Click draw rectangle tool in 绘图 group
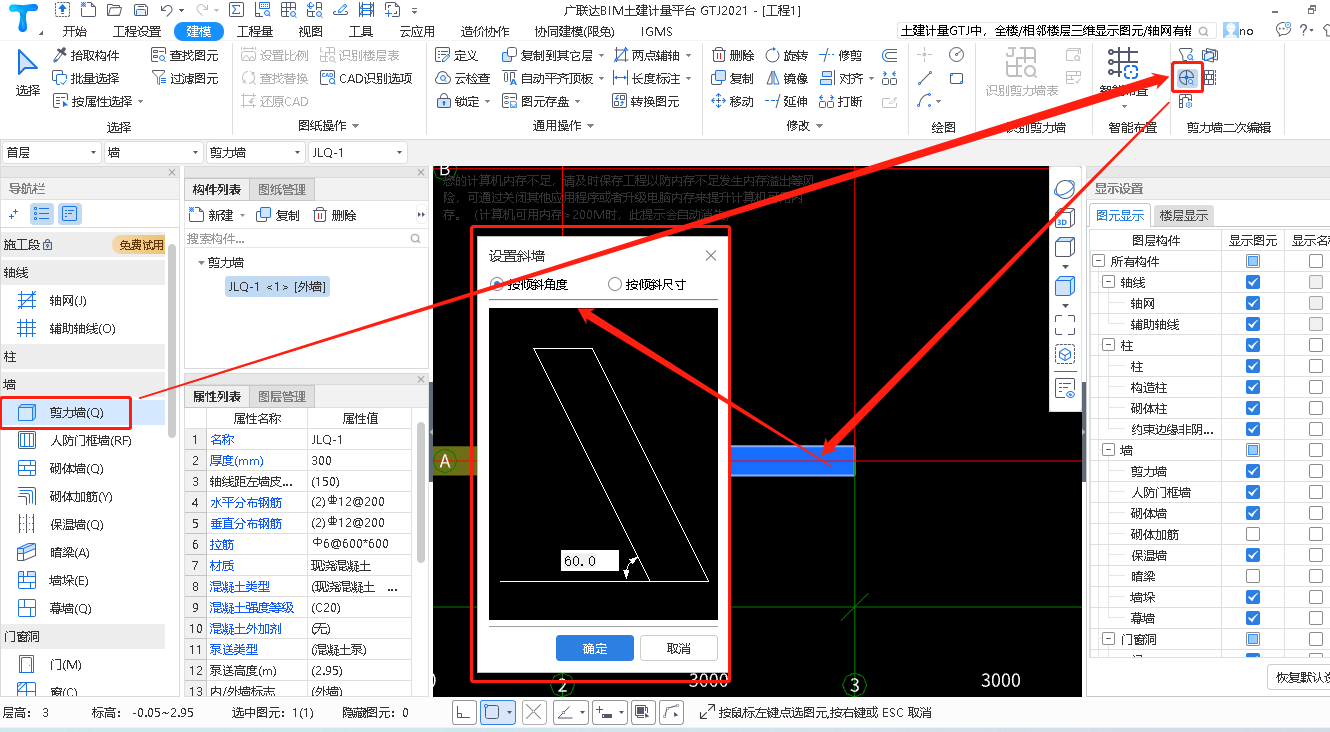This screenshot has height=732, width=1330. [x=957, y=78]
